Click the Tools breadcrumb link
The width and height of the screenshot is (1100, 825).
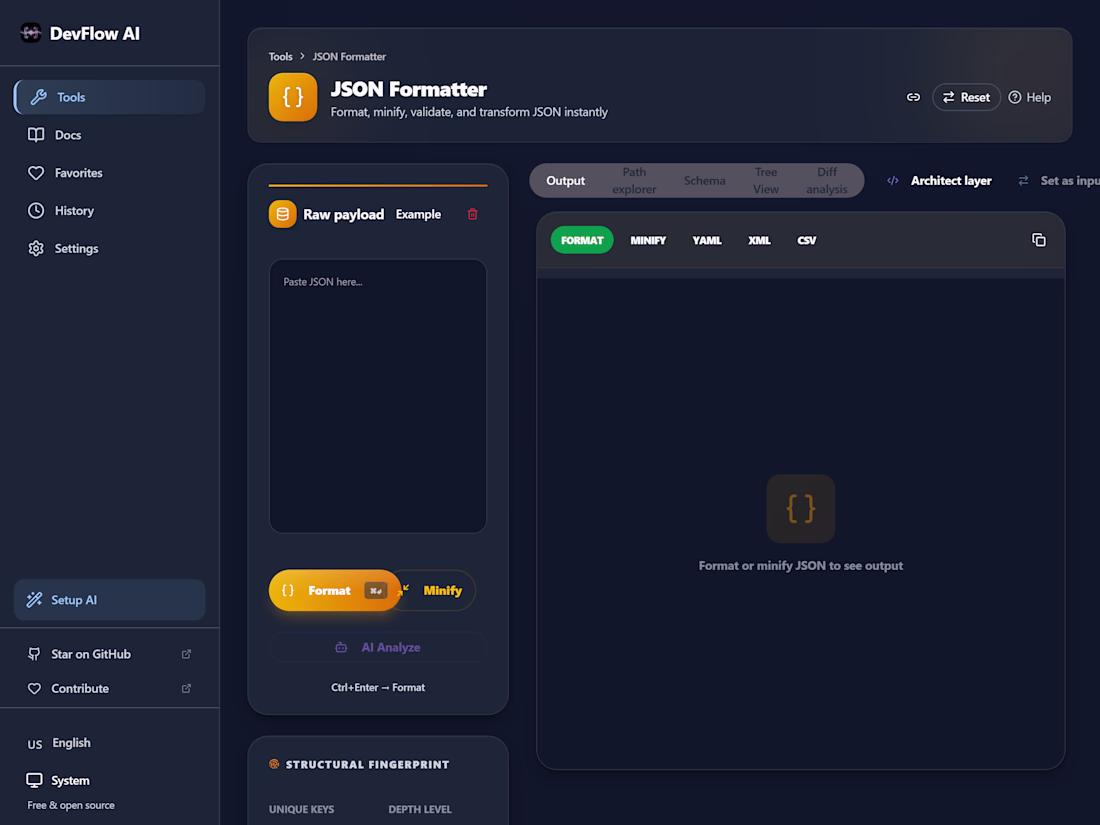pyautogui.click(x=281, y=56)
